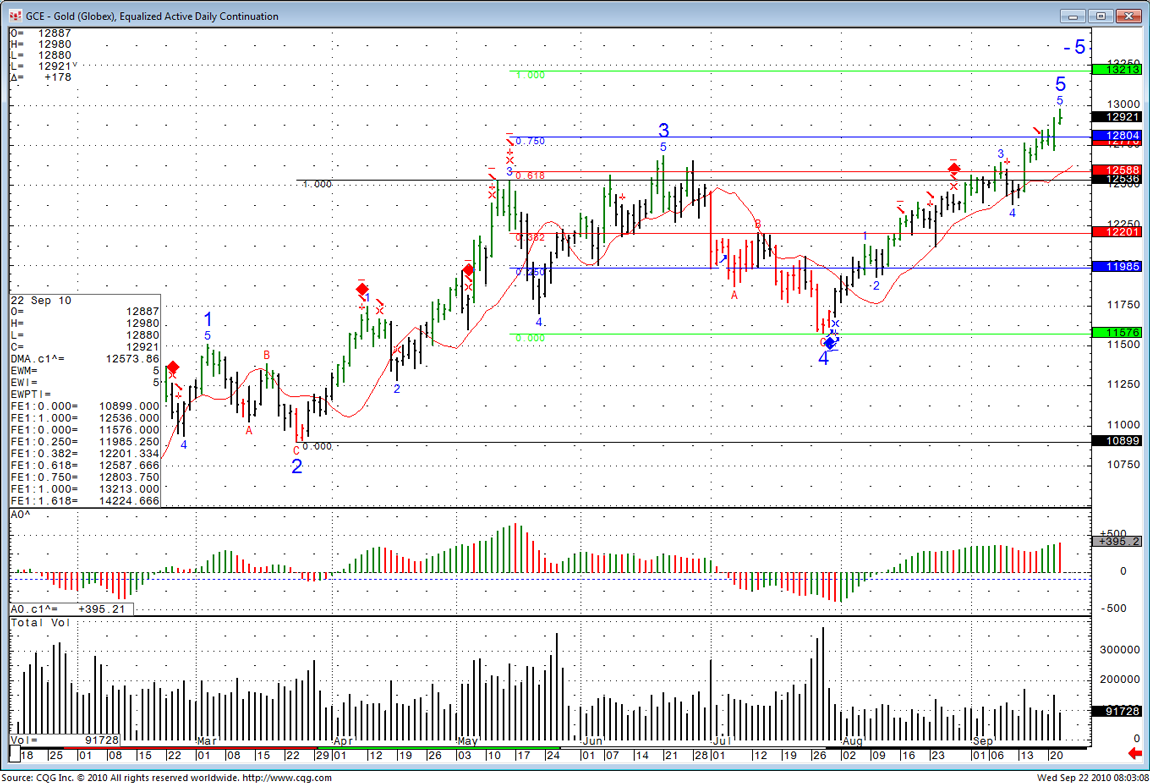Click the Mar month label on time axis
The height and width of the screenshot is (784, 1150).
(206, 741)
